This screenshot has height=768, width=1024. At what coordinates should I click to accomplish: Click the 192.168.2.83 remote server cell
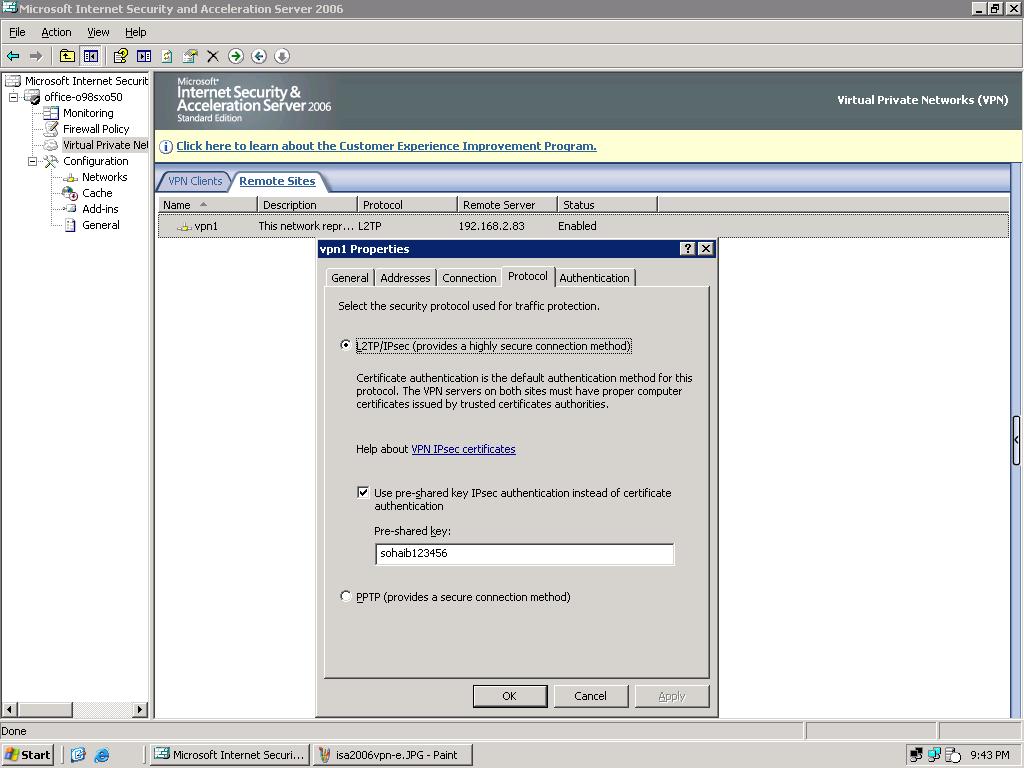491,226
